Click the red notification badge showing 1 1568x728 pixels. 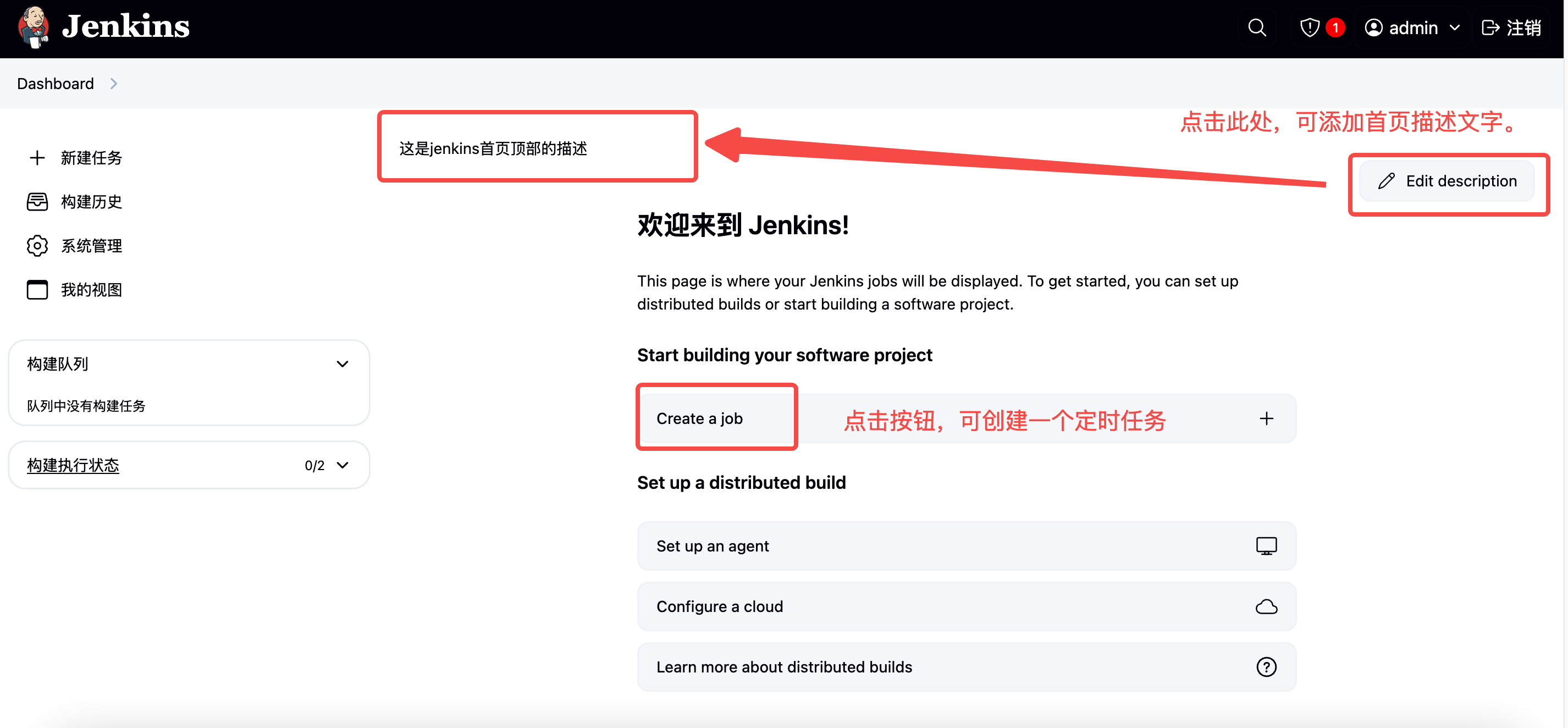point(1335,27)
